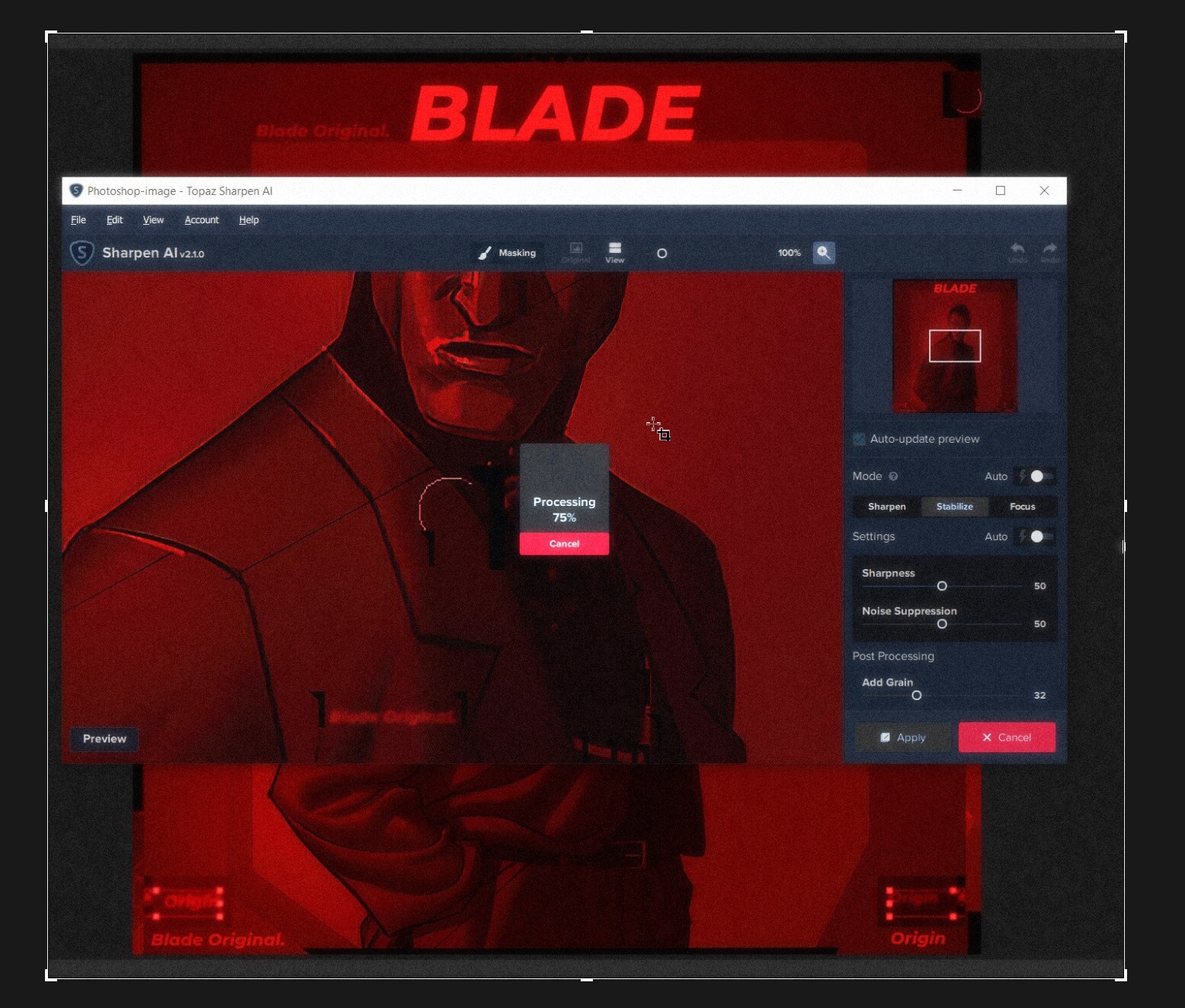Select the Stabilize mode

(955, 507)
